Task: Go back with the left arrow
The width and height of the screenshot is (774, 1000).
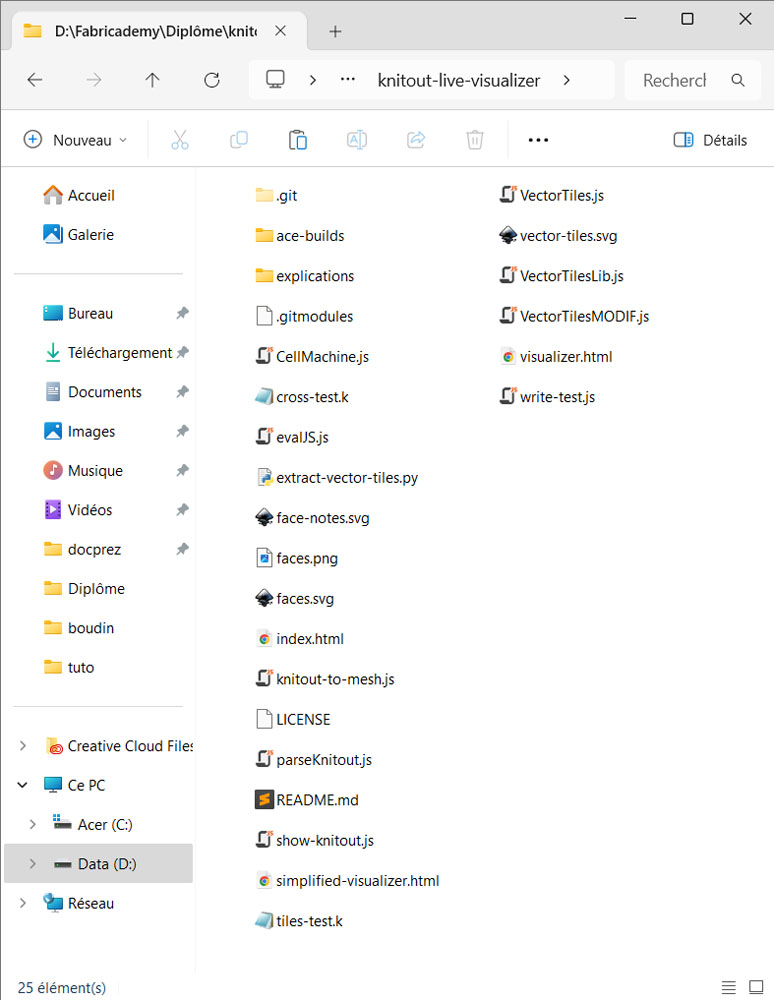Action: (x=35, y=80)
